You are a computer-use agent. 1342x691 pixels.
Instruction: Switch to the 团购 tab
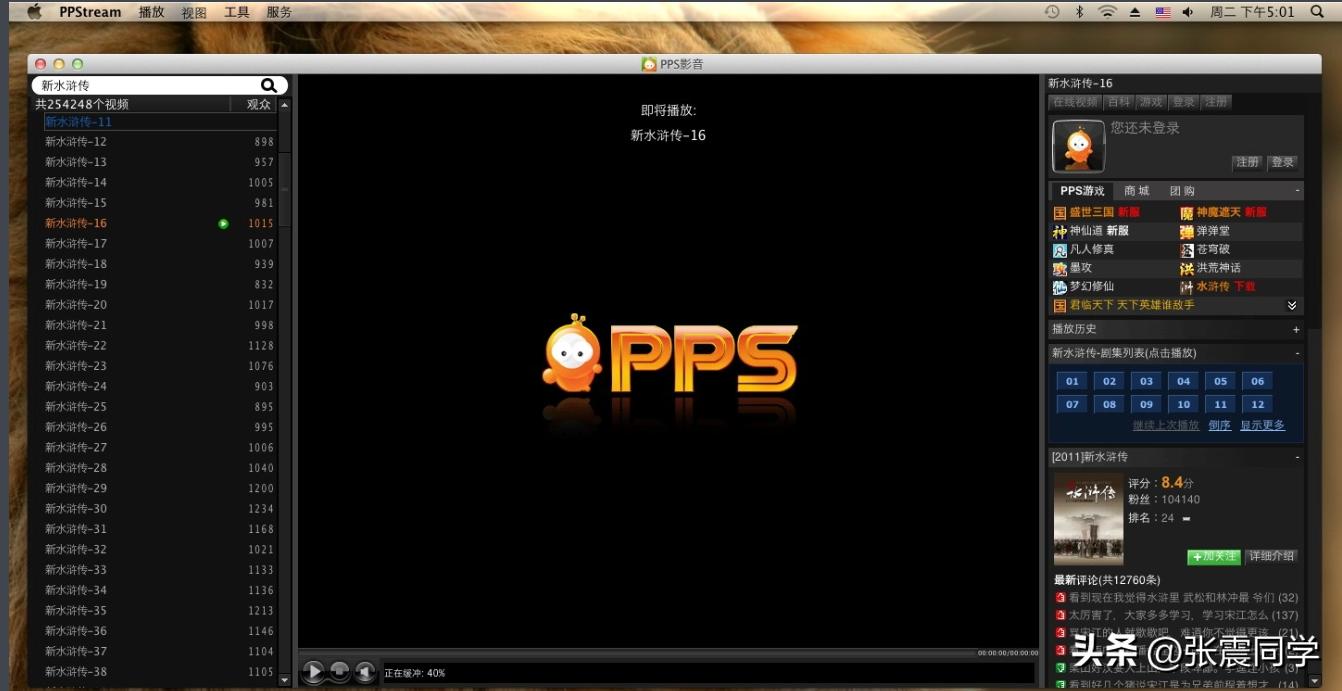[x=1182, y=191]
